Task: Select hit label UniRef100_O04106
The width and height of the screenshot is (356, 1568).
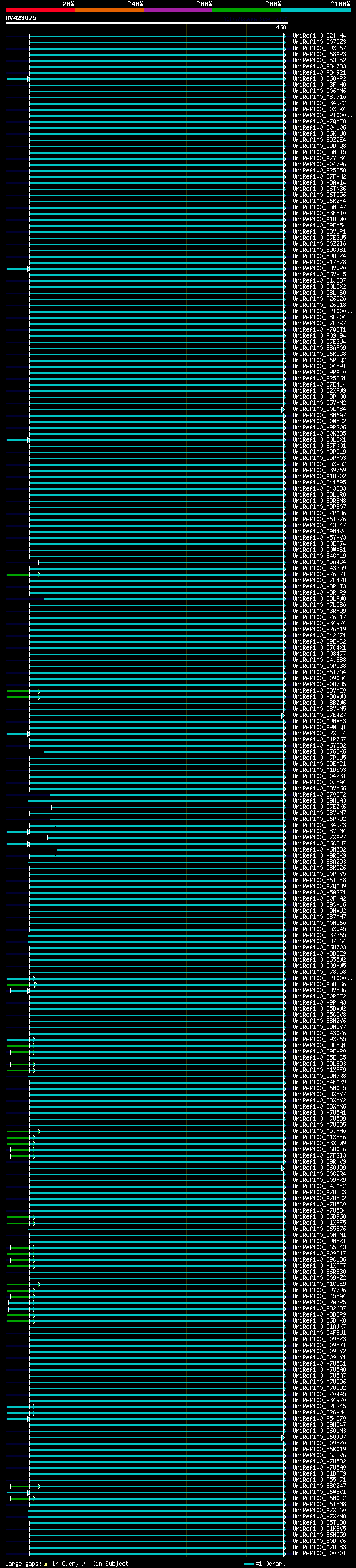Action: [319, 128]
